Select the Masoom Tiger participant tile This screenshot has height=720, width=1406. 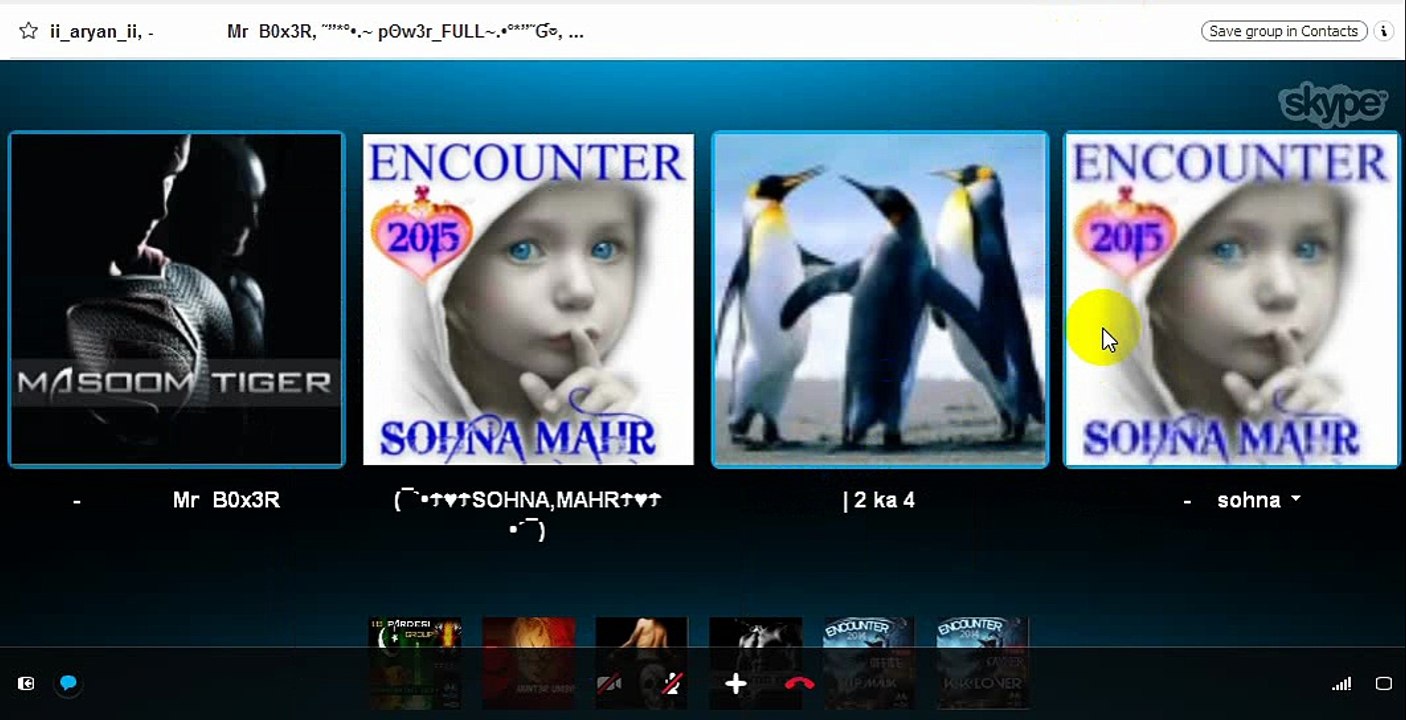(x=176, y=299)
